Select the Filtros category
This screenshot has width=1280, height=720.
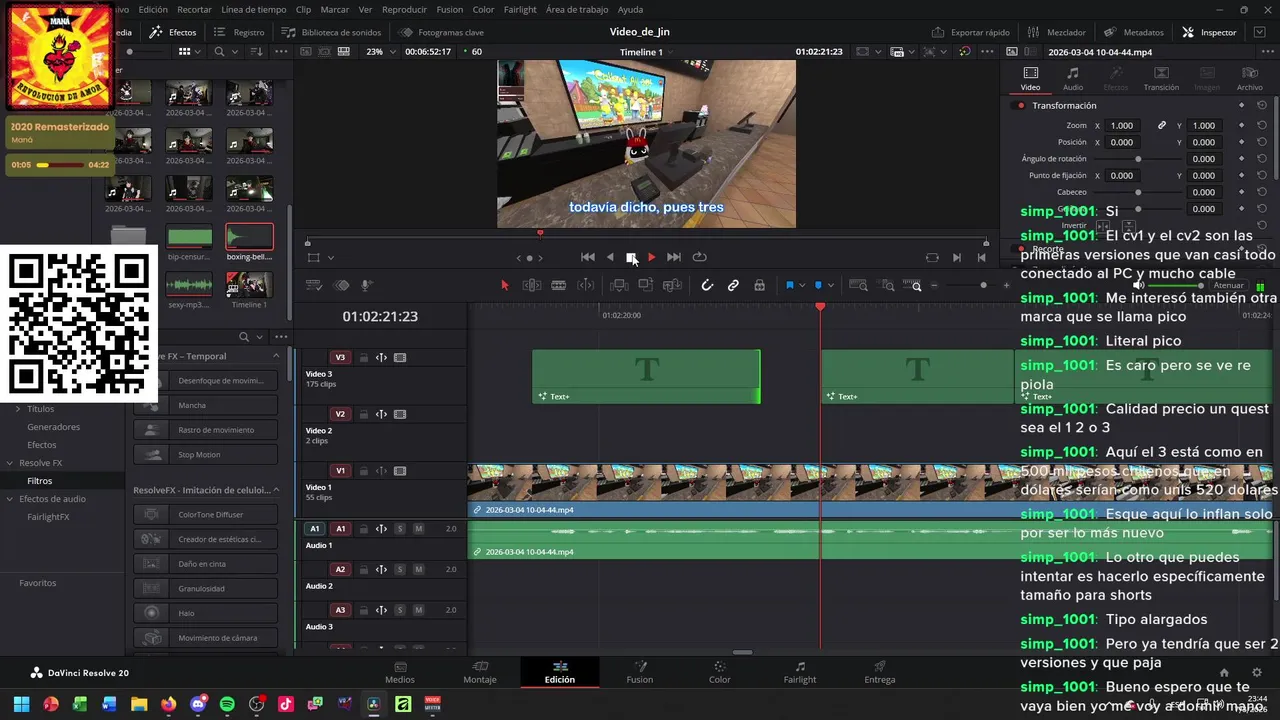40,481
